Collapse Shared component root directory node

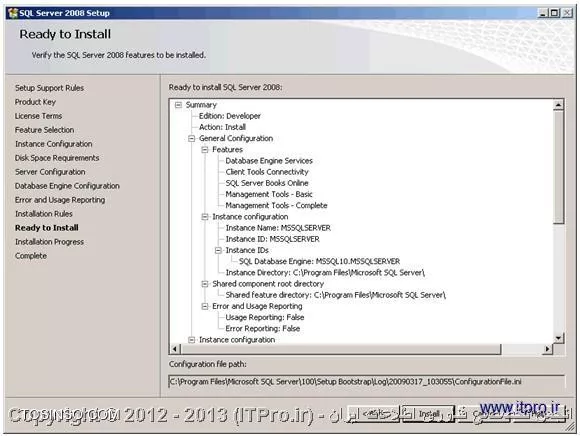point(205,284)
